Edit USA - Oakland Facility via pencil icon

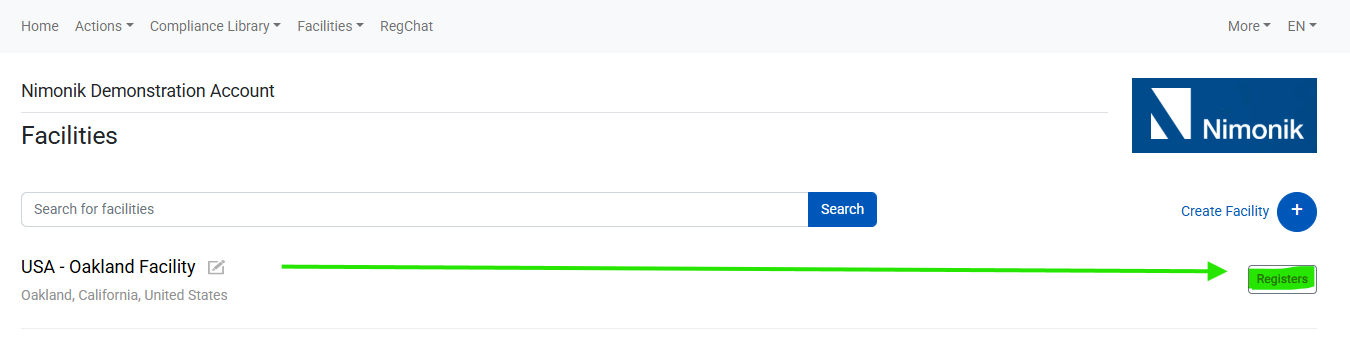click(x=216, y=267)
